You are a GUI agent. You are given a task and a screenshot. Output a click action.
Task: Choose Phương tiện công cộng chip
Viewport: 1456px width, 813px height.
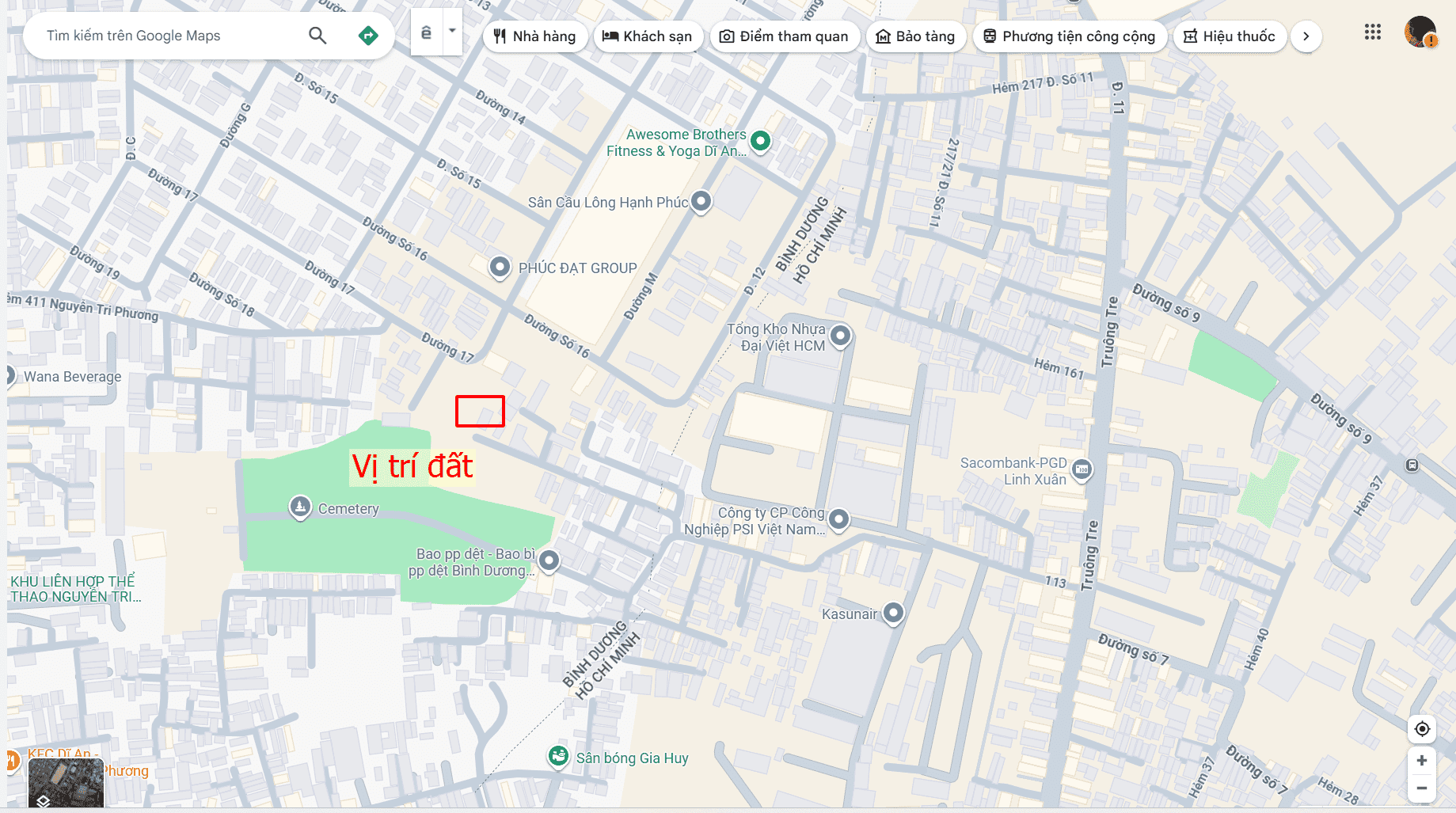1070,36
